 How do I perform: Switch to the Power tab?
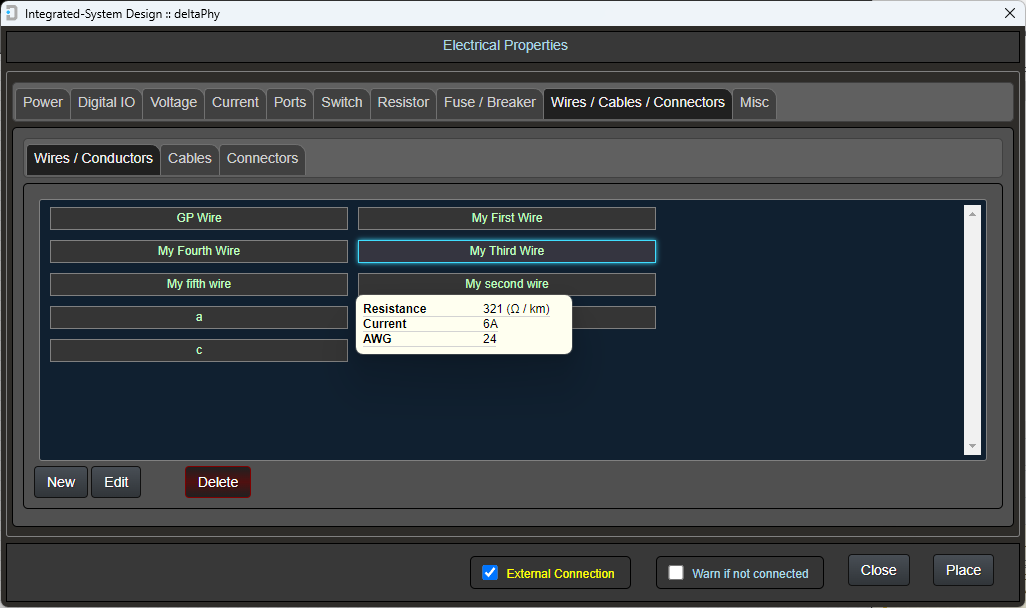(43, 103)
